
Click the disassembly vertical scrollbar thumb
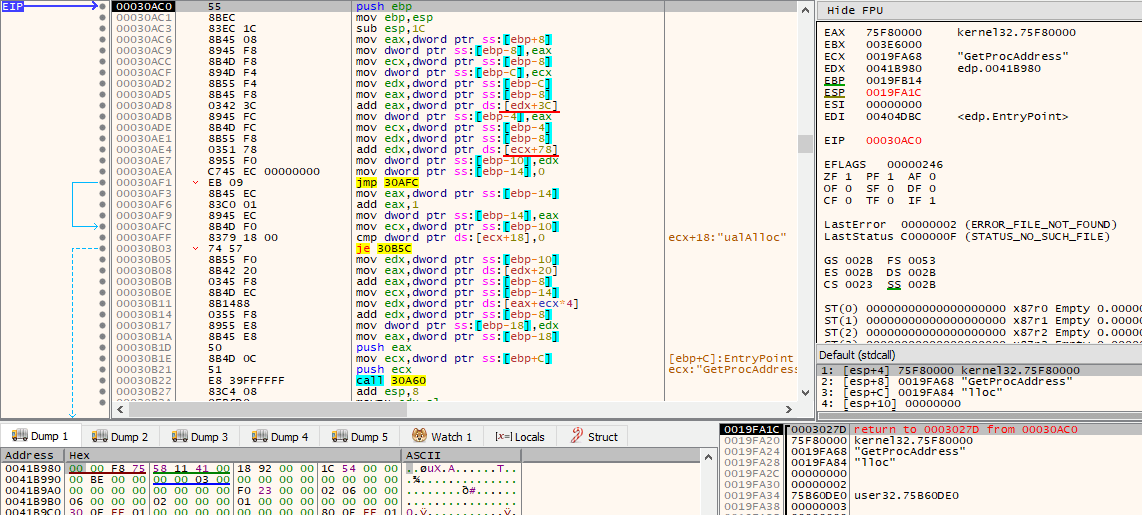pos(805,144)
